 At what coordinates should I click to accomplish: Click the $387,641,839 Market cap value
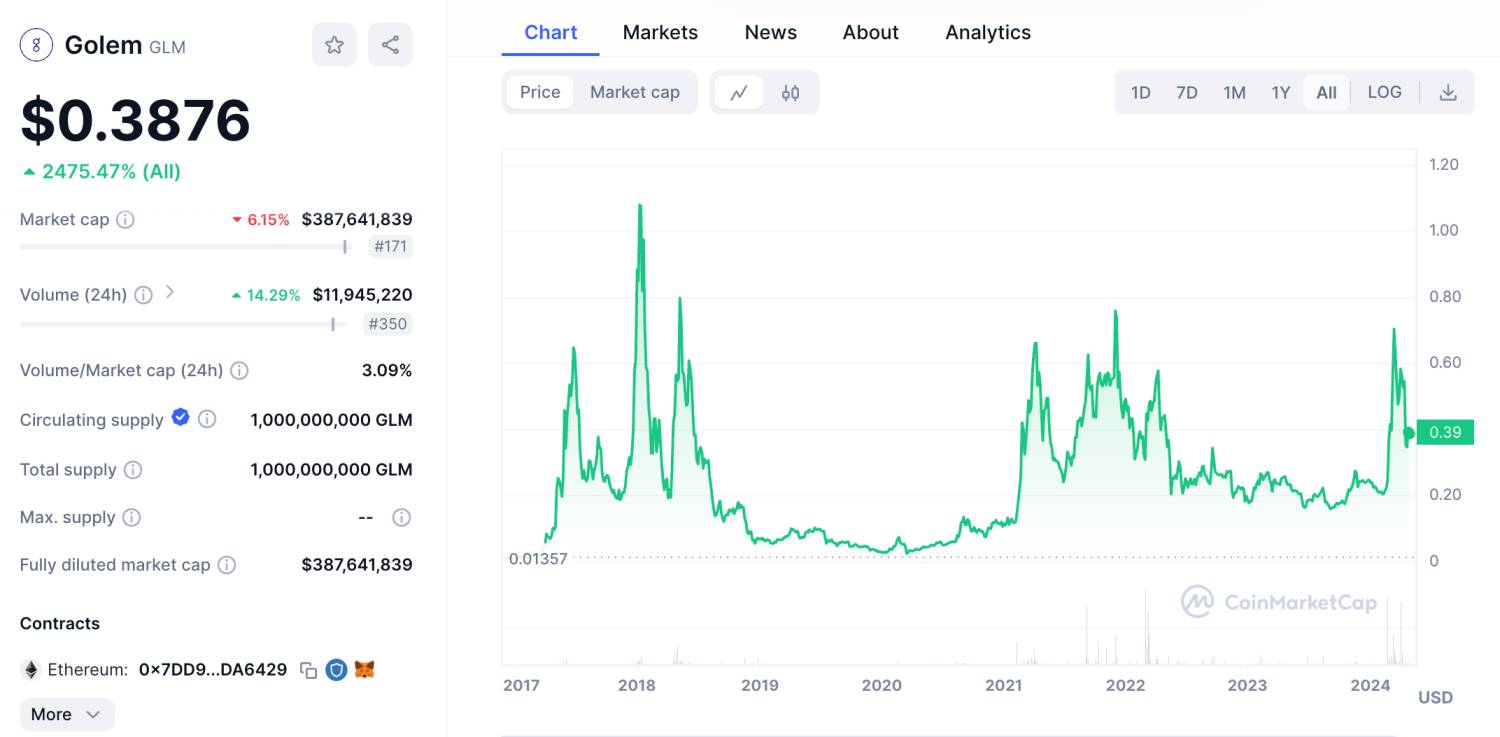pos(357,219)
